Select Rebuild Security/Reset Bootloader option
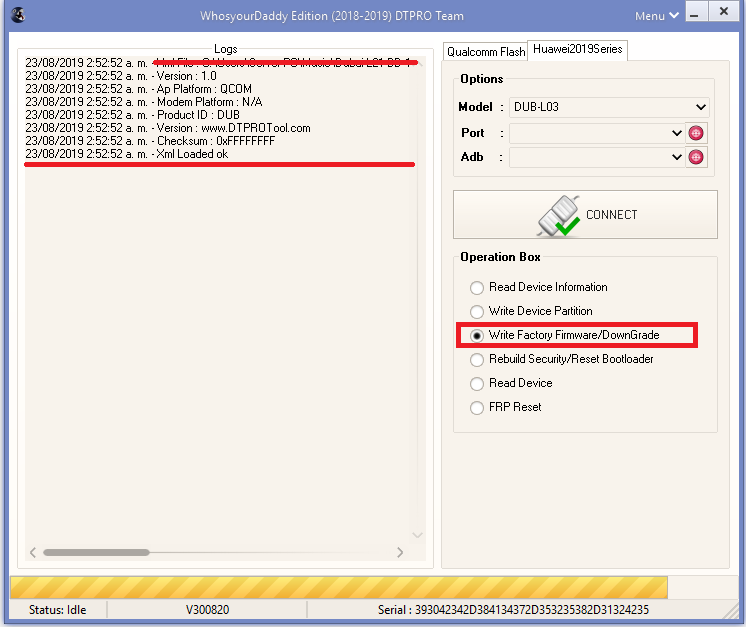746x627 pixels. 561,359
